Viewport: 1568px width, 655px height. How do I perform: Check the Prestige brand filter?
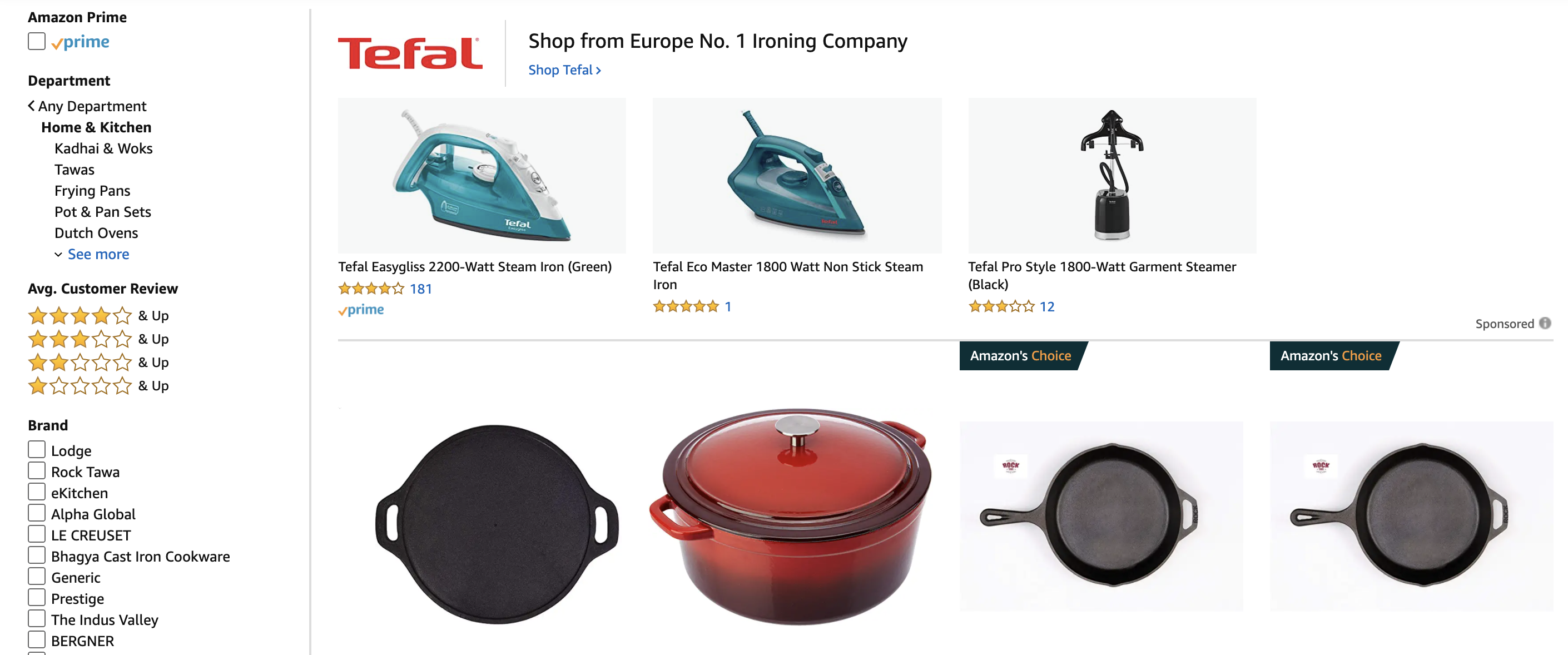click(x=37, y=598)
